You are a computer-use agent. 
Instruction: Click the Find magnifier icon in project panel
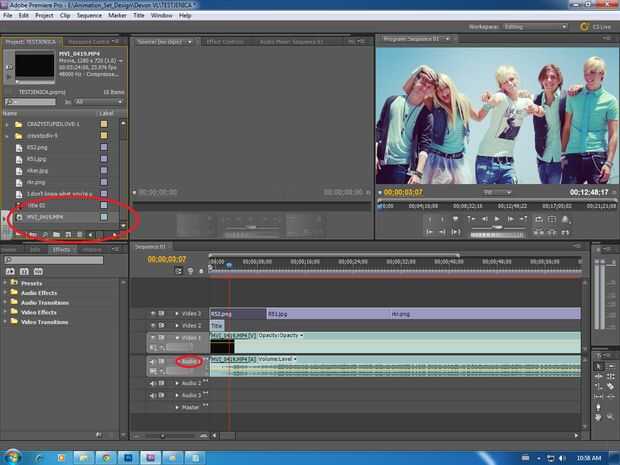[x=45, y=235]
